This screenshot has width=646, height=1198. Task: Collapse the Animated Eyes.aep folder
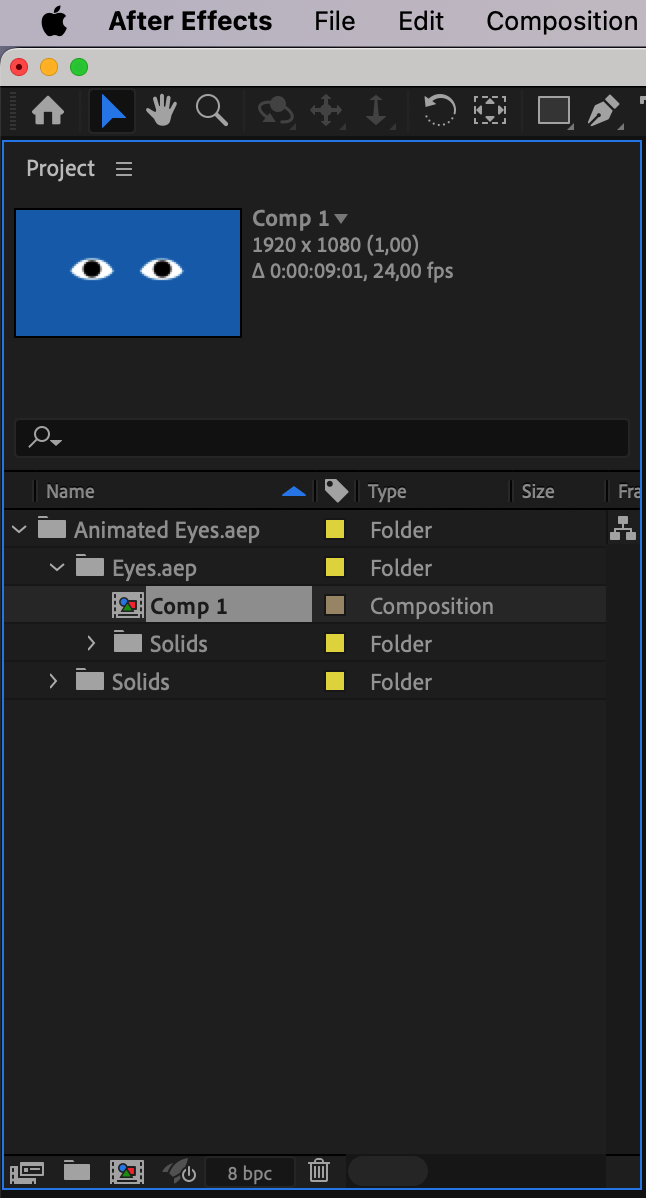point(19,529)
